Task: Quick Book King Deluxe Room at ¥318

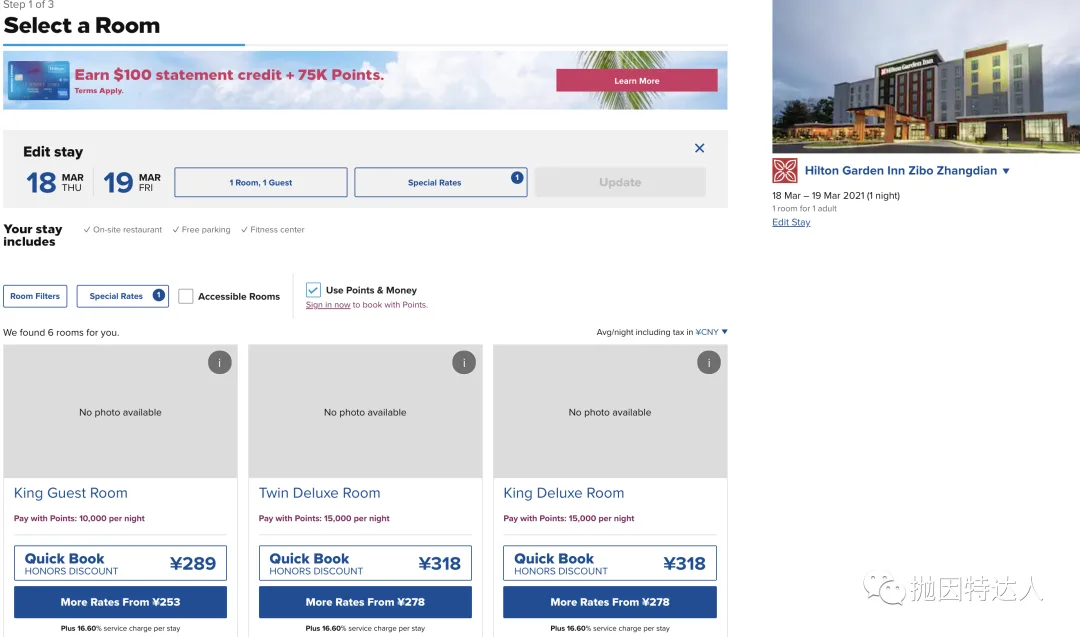Action: tap(610, 563)
